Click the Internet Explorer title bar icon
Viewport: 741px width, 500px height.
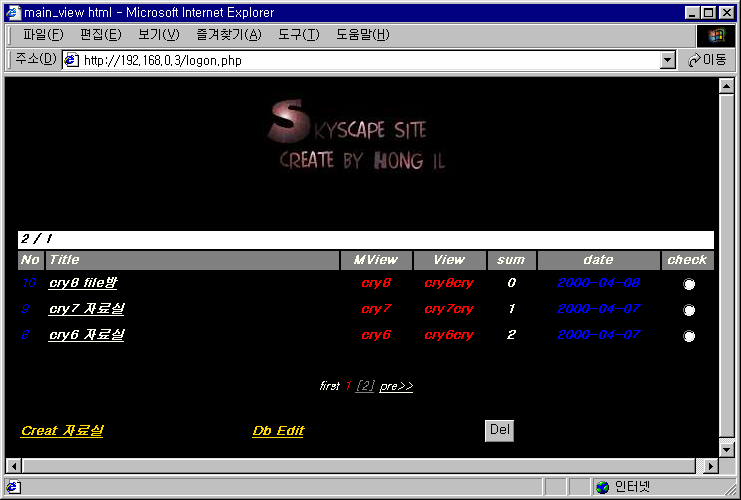tap(13, 12)
